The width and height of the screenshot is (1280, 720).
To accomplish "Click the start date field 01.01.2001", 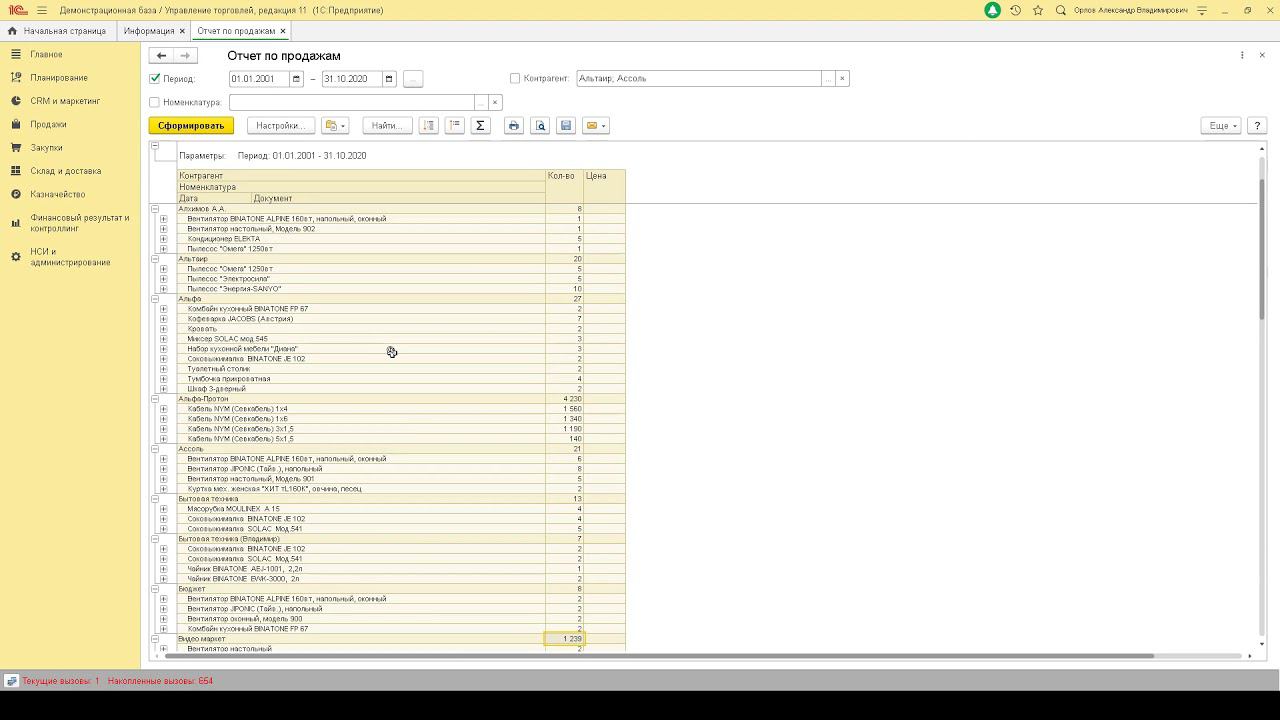I will (259, 78).
